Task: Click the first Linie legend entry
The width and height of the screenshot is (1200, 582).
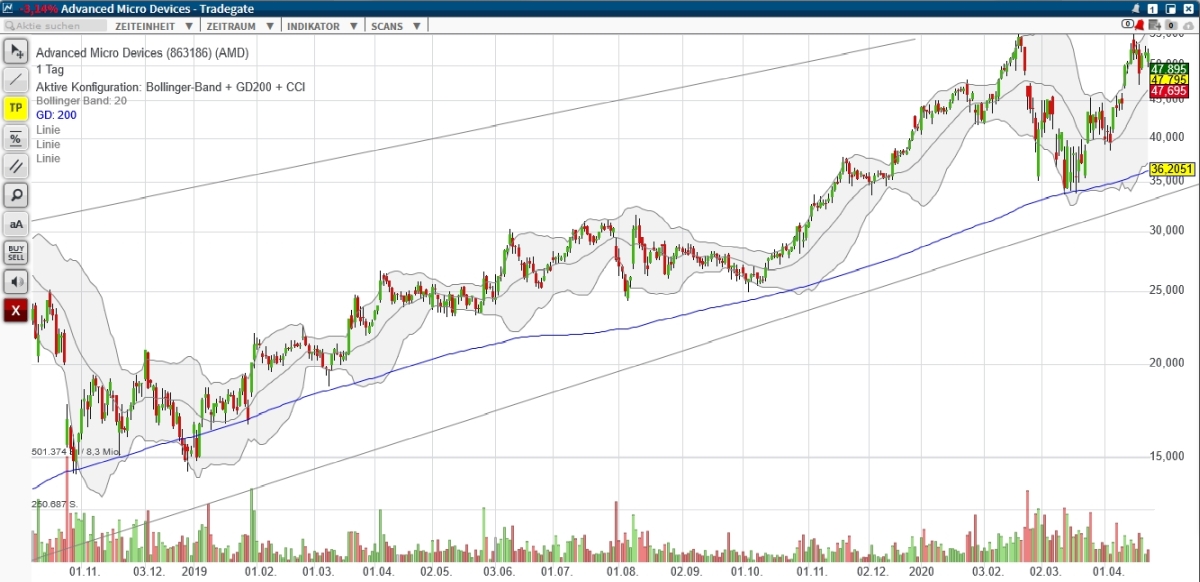Action: tap(48, 130)
